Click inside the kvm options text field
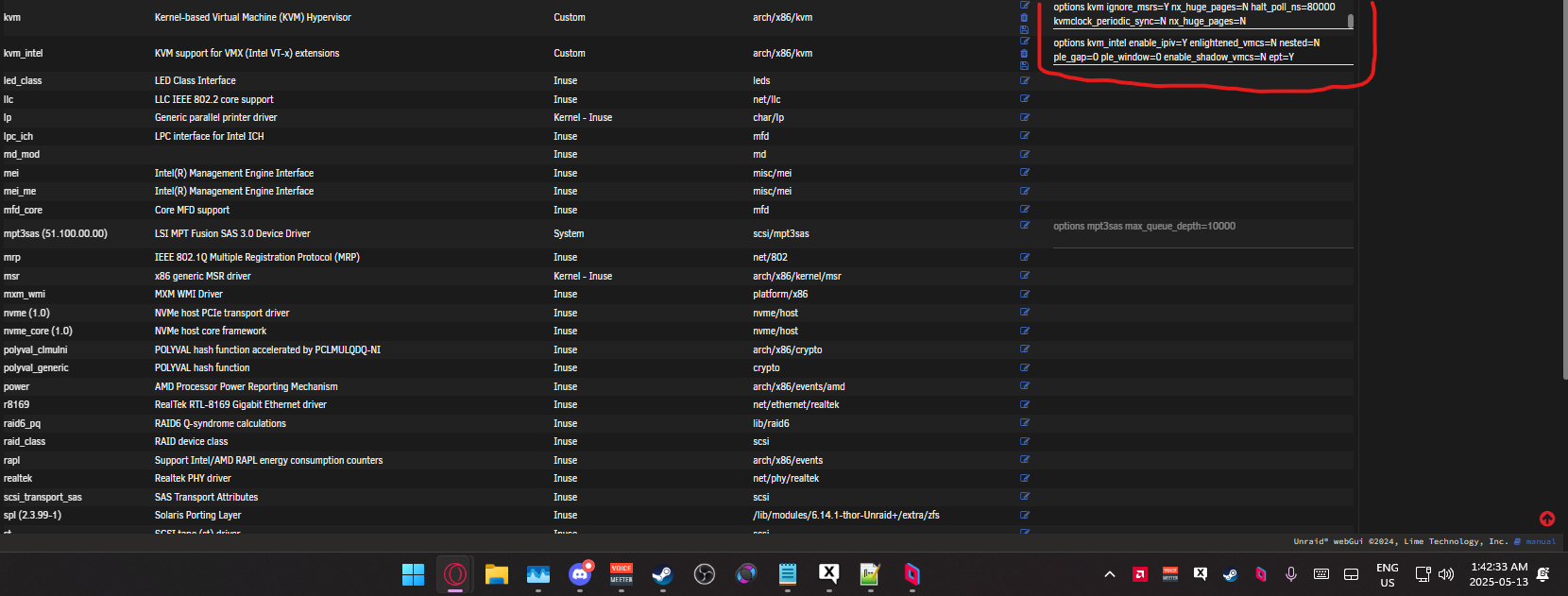The image size is (1568, 596). point(1195,14)
